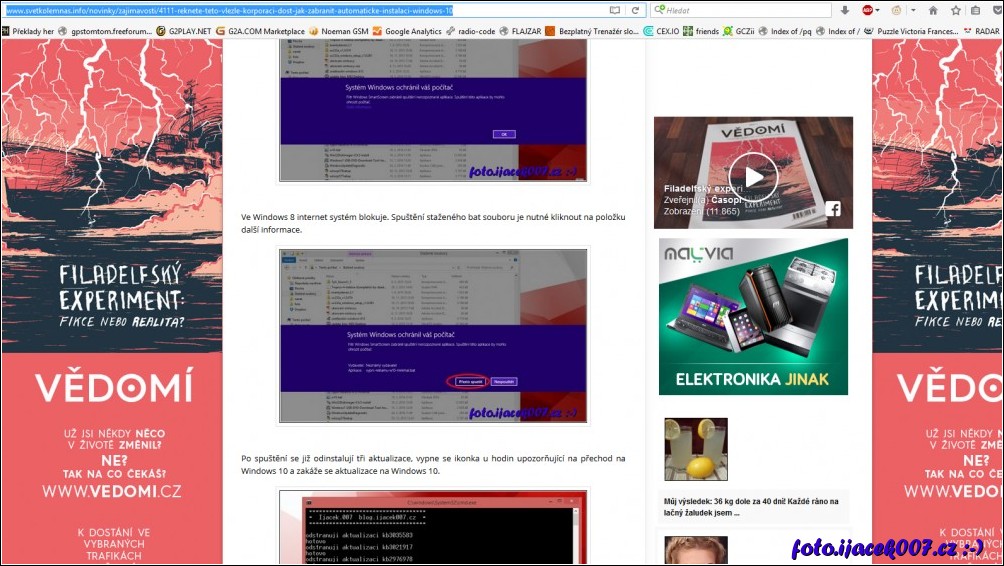Click the Facebook logo on video widget
The width and height of the screenshot is (1004, 566).
pyautogui.click(x=832, y=209)
